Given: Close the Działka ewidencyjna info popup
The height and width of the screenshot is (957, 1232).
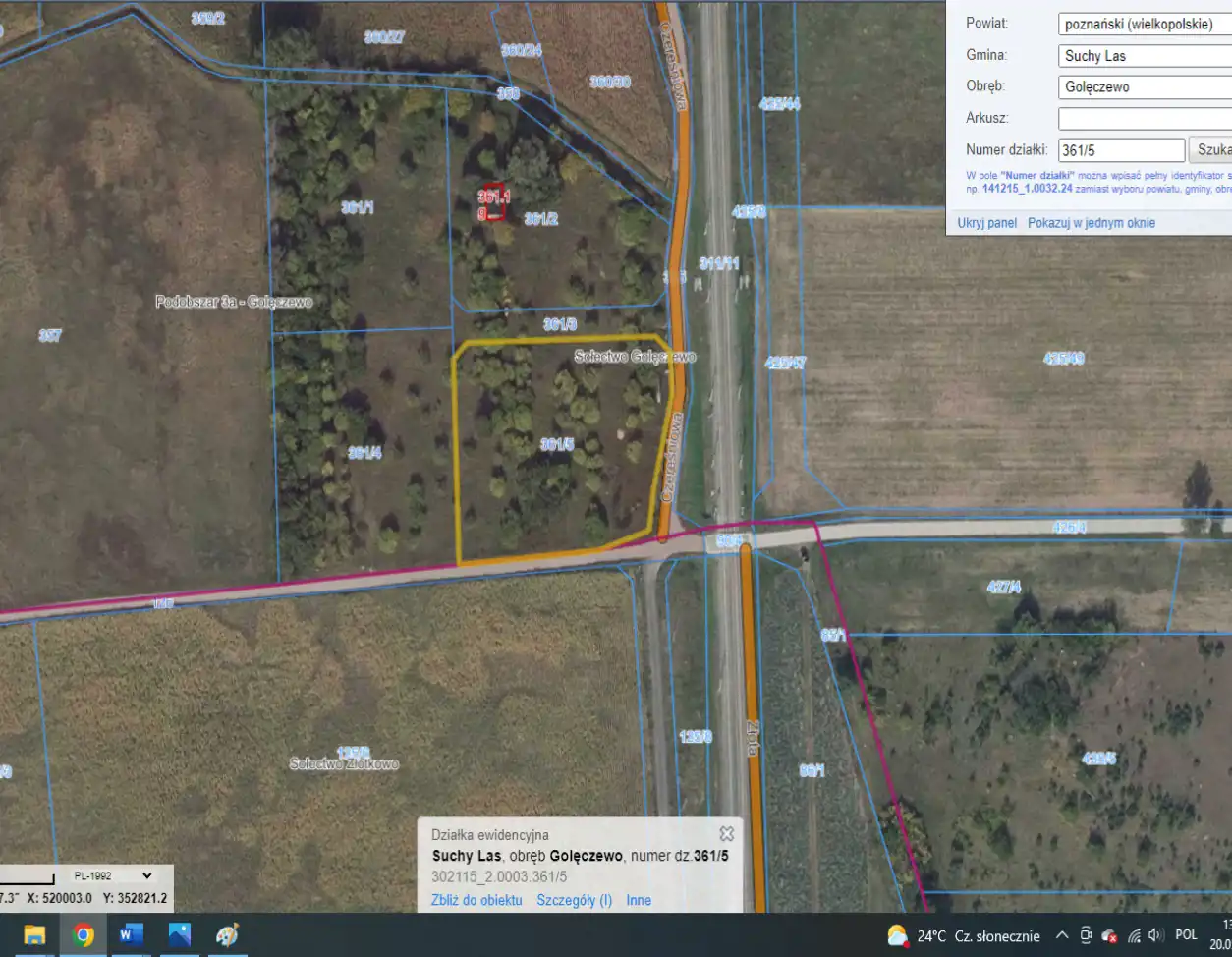Looking at the screenshot, I should (x=726, y=833).
